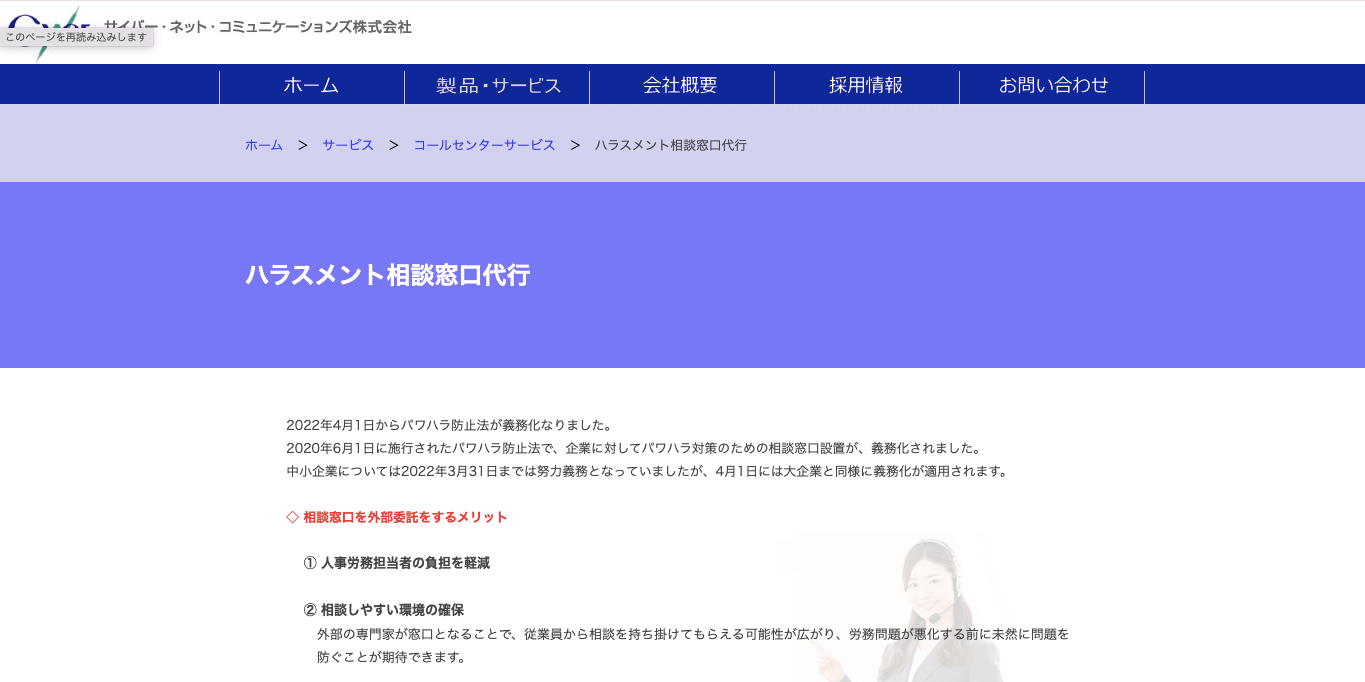Switch to the ホーム navigation tab

coord(311,86)
